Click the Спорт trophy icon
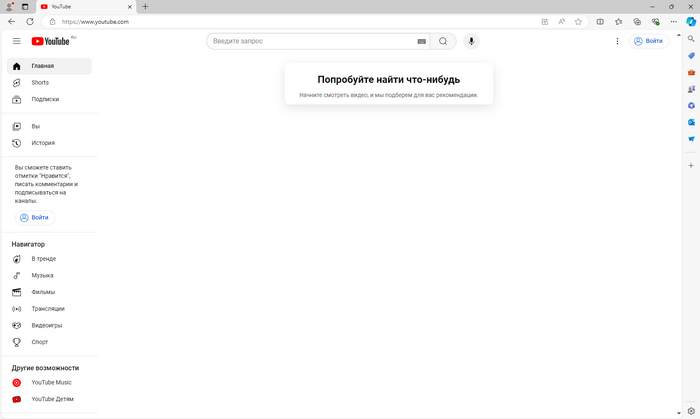700x419 pixels. pyautogui.click(x=17, y=342)
